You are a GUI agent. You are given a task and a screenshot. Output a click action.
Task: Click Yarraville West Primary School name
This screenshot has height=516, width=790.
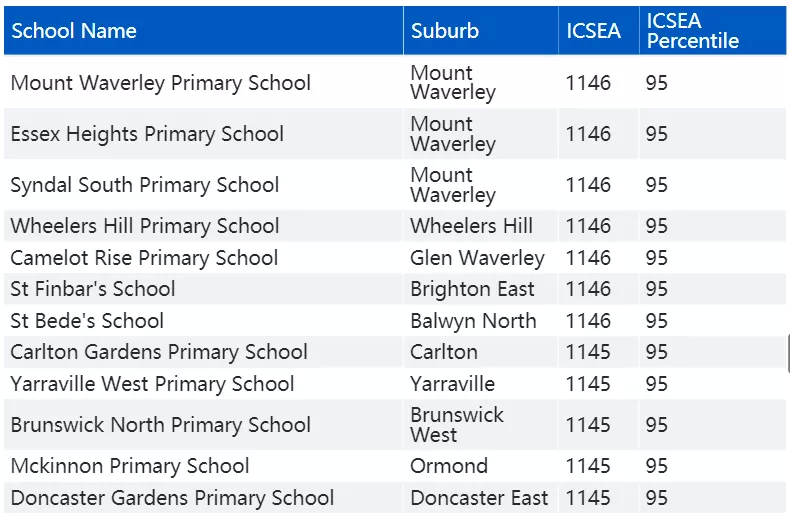(152, 383)
